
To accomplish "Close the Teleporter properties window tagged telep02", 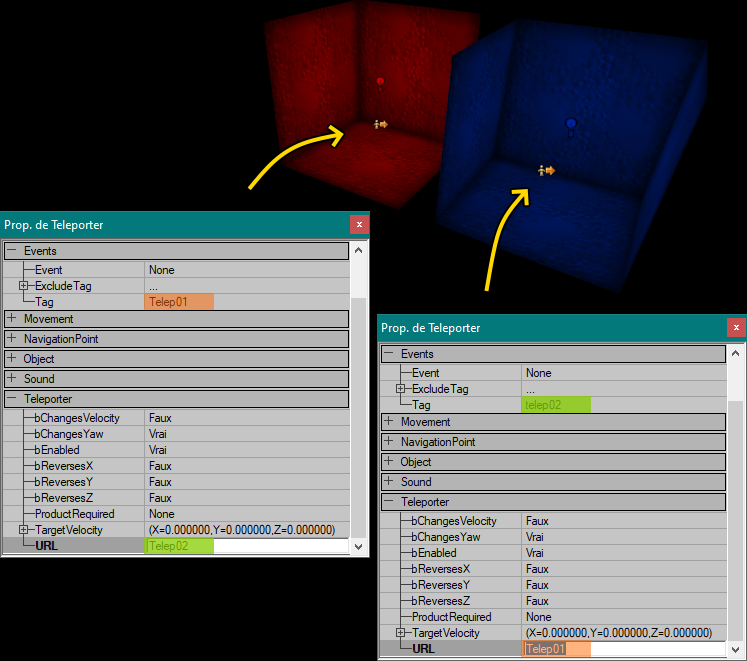I will pos(736,328).
